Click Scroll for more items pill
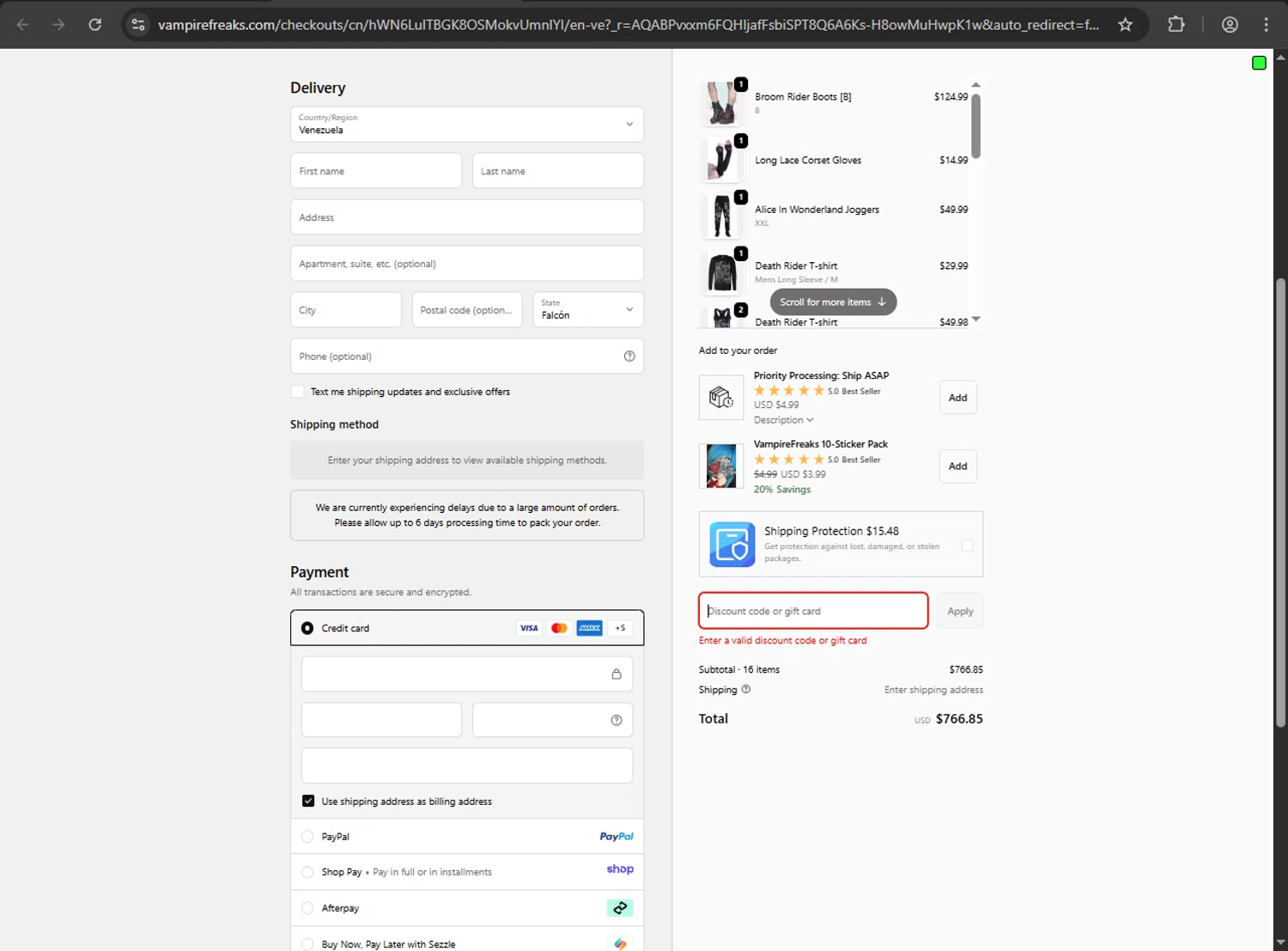Viewport: 1288px width, 951px height. [x=833, y=302]
